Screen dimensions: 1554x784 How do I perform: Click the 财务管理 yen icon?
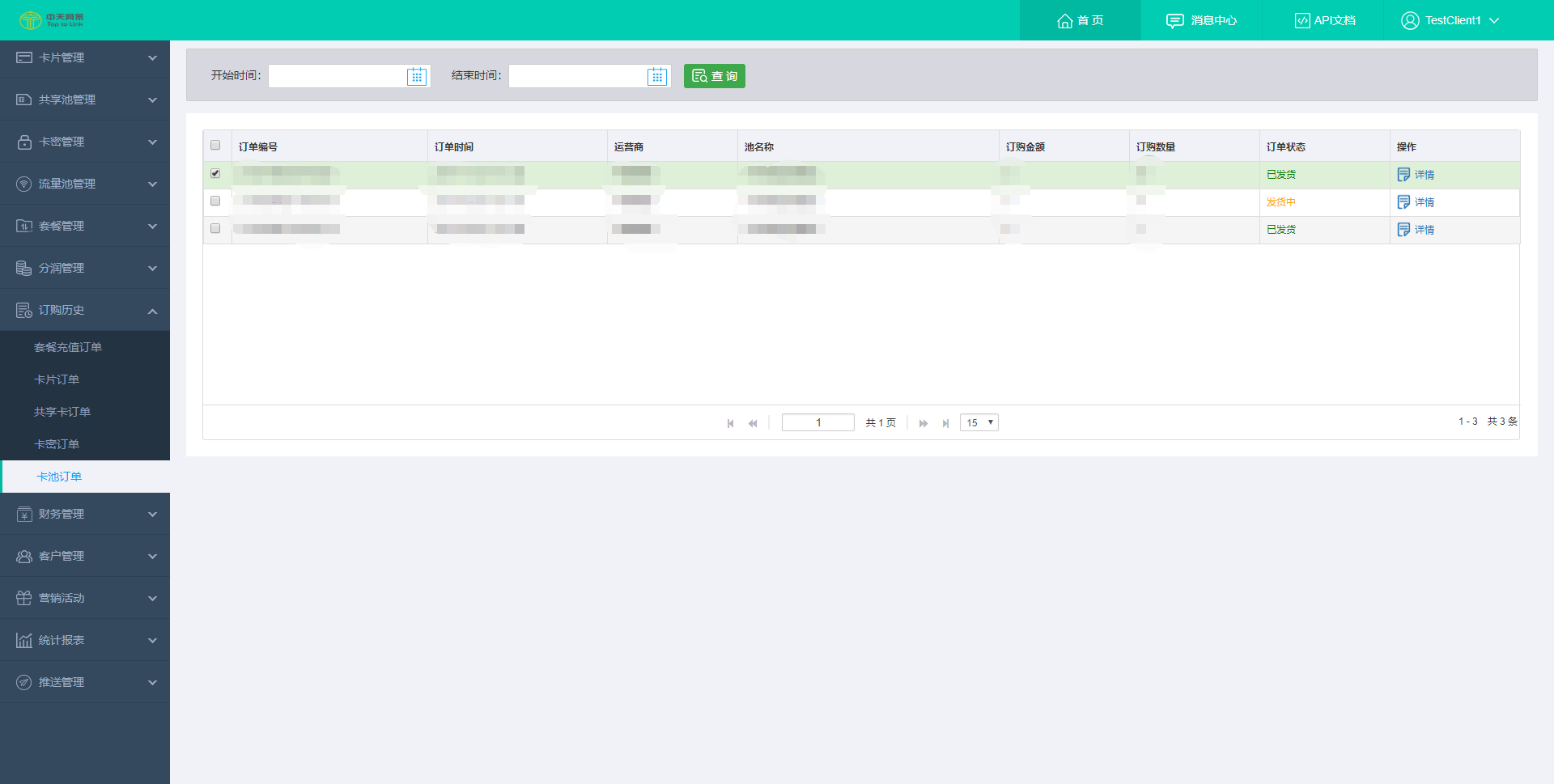24,514
